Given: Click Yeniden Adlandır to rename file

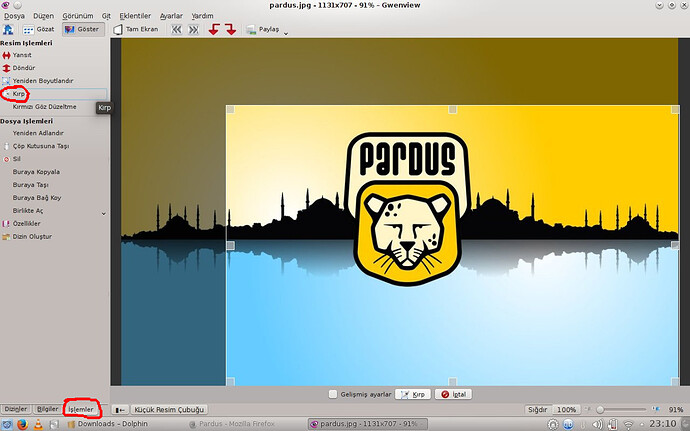Looking at the screenshot, I should [38, 133].
